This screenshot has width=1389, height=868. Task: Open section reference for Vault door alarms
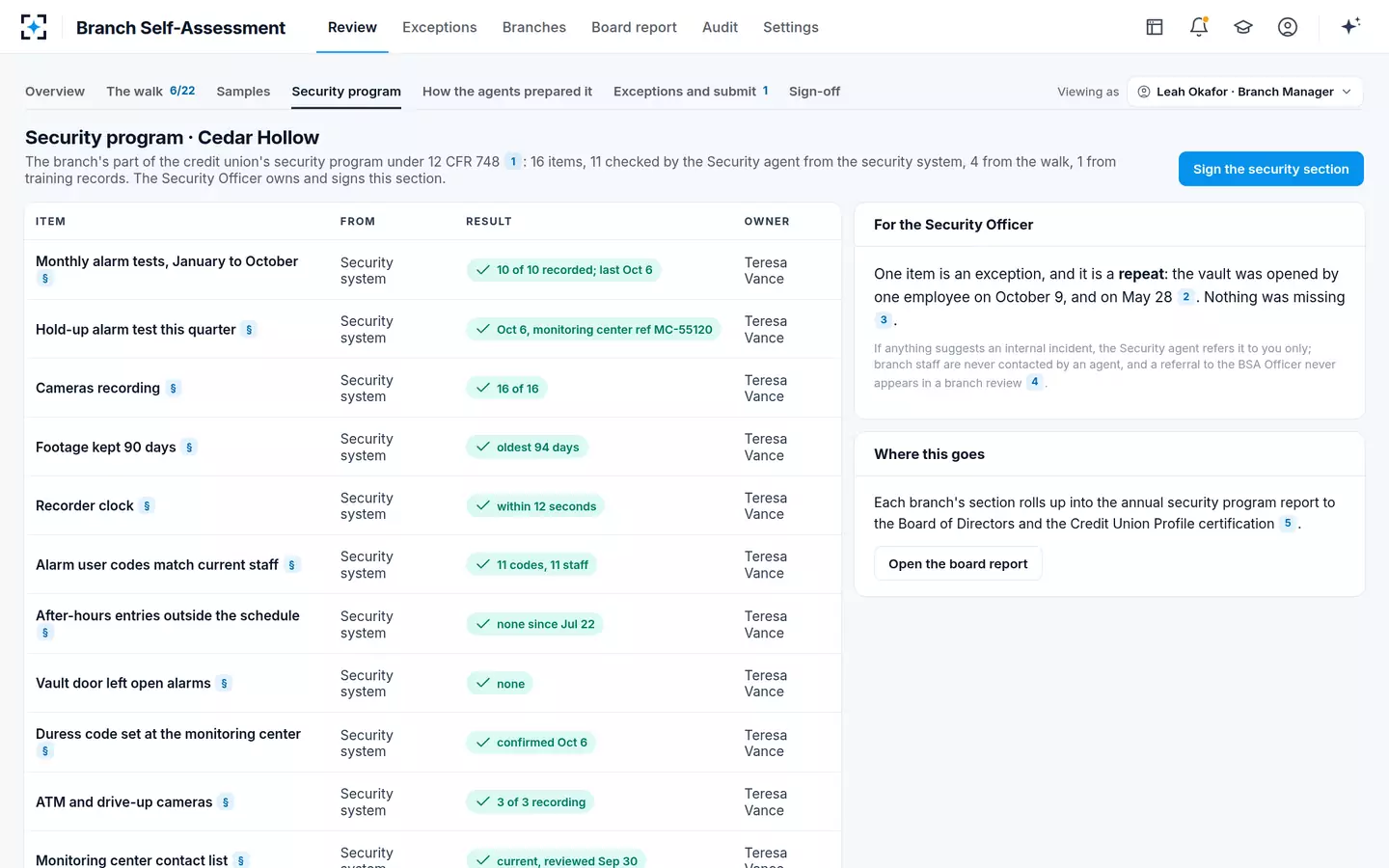point(224,684)
